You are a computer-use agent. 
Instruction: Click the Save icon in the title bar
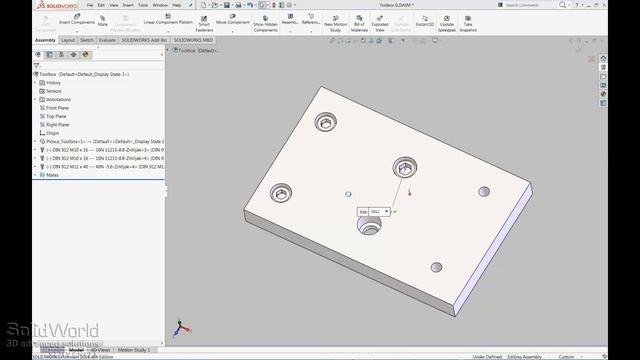tap(227, 5)
